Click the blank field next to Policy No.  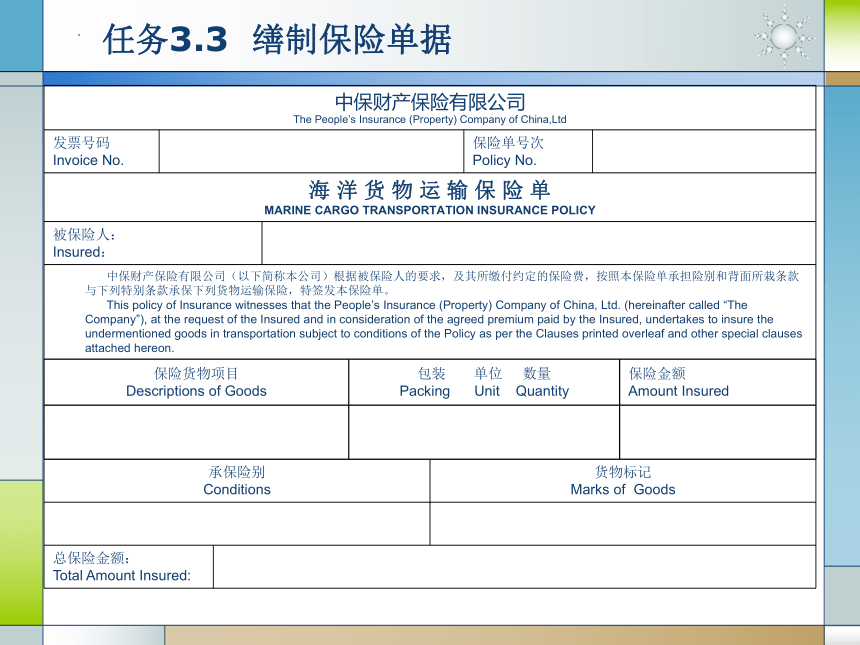pos(704,151)
